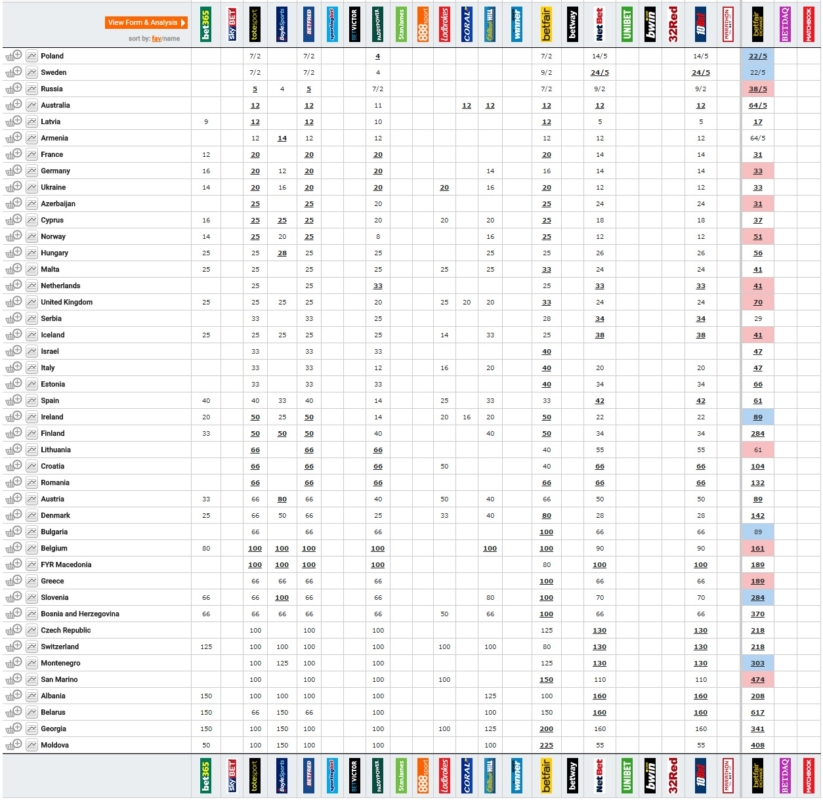Click Finland's 284 odds cell
This screenshot has height=800, width=823.
[757, 433]
